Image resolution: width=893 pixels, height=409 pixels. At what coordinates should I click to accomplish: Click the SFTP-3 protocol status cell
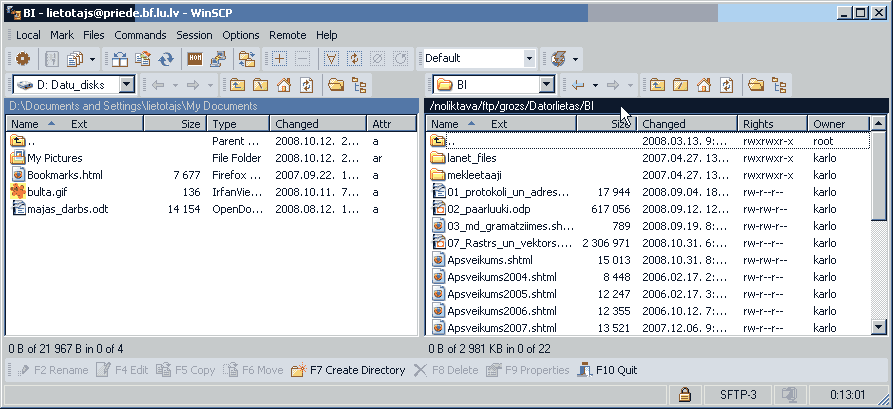tap(738, 394)
